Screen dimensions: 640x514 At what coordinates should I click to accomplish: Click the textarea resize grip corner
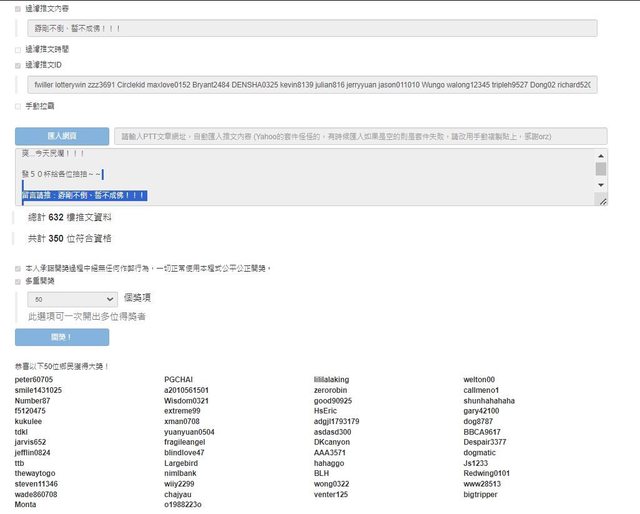tap(601, 201)
